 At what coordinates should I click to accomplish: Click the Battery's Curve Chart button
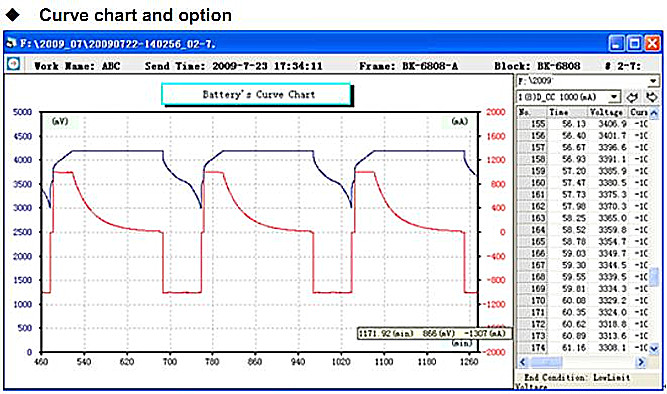pos(257,94)
